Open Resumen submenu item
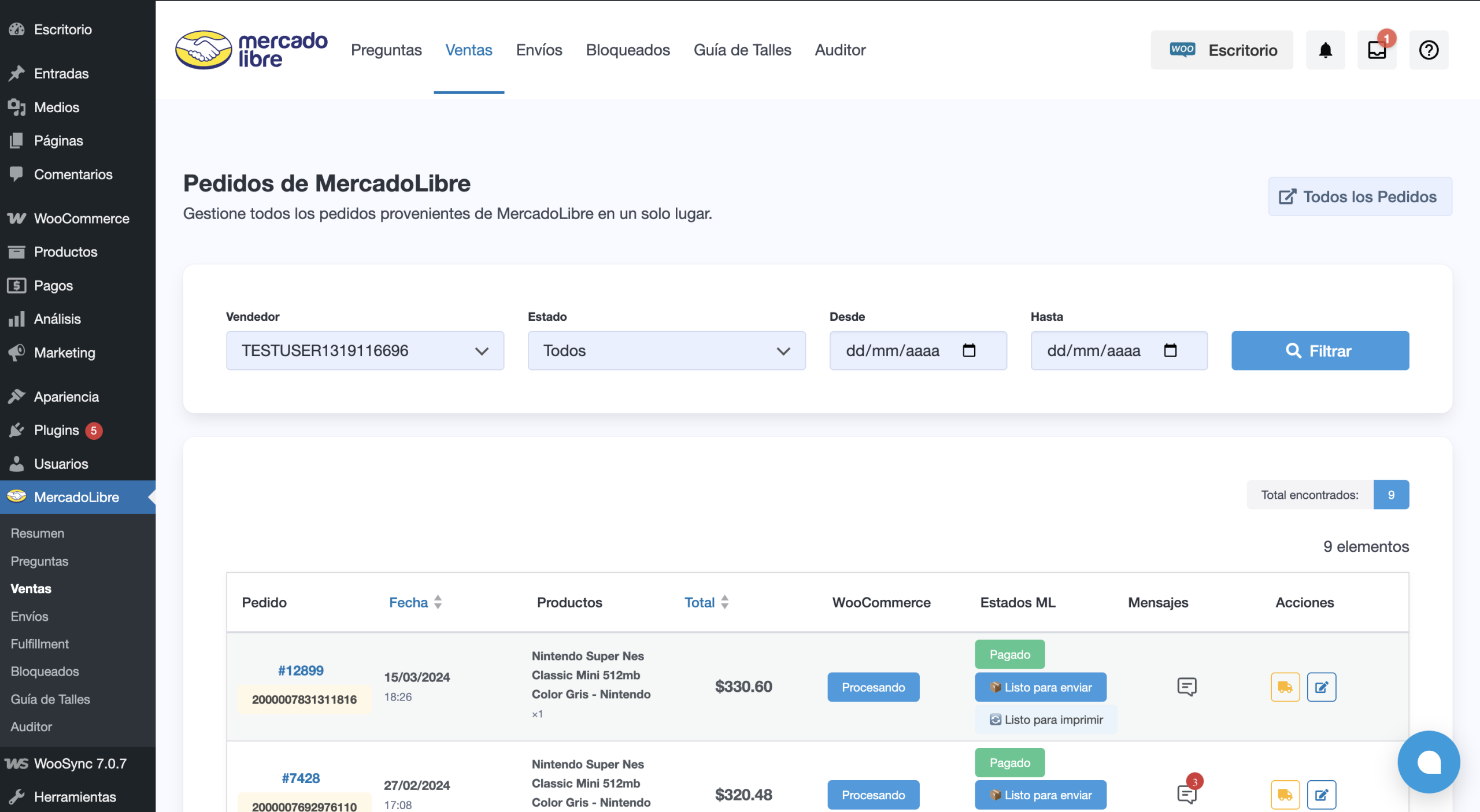The width and height of the screenshot is (1480, 812). (x=38, y=533)
